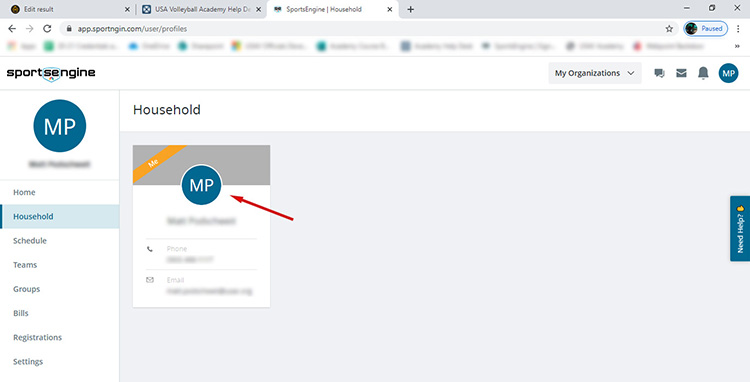Go back using the browser arrow

coord(12,29)
